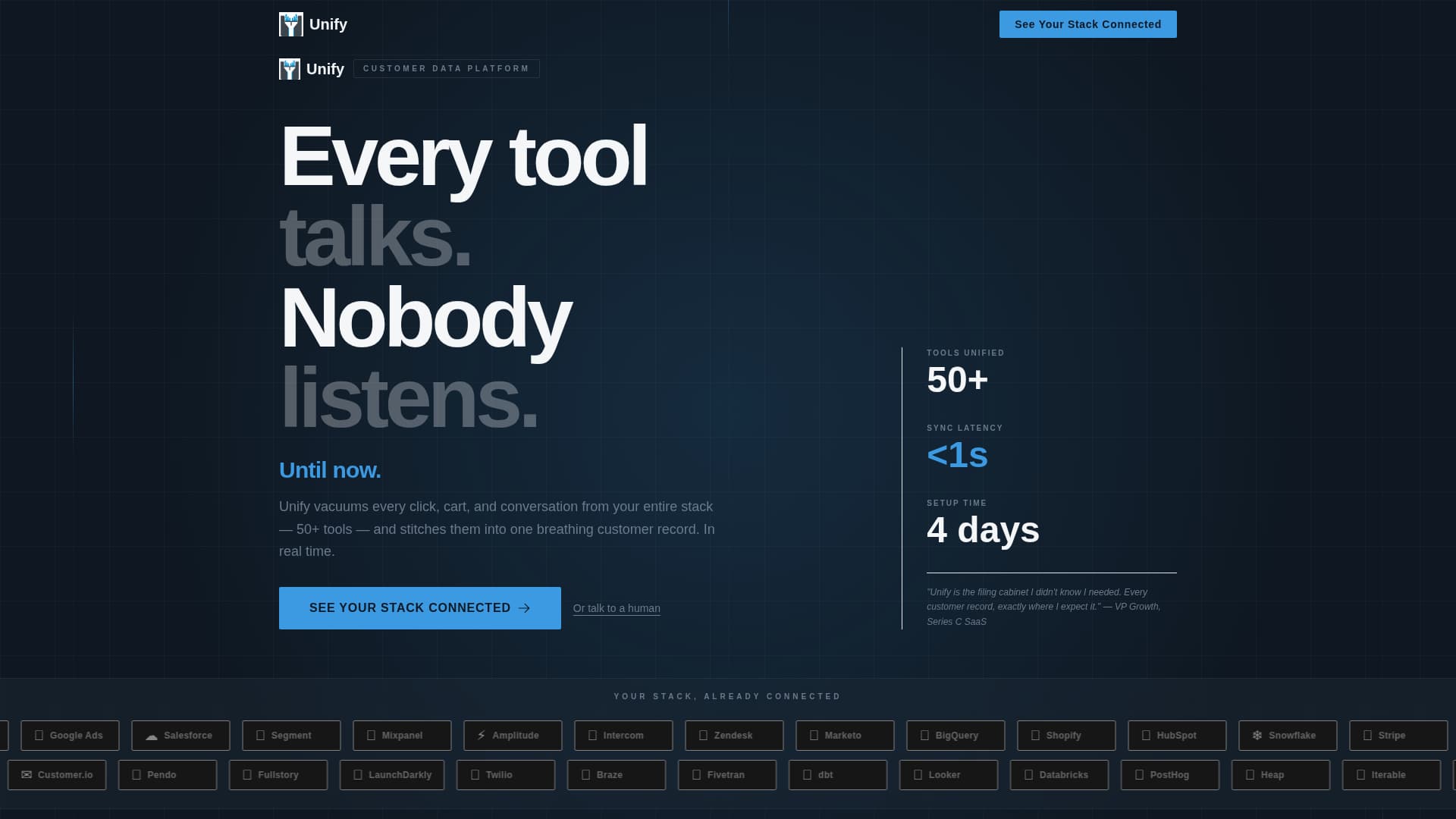The height and width of the screenshot is (819, 1456).
Task: Click the CUSTOMER DATA PLATFORM badge
Action: tap(447, 68)
